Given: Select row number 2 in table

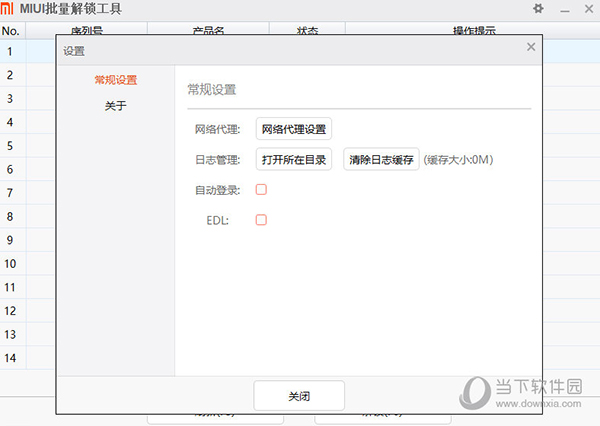Looking at the screenshot, I should [x=10, y=75].
